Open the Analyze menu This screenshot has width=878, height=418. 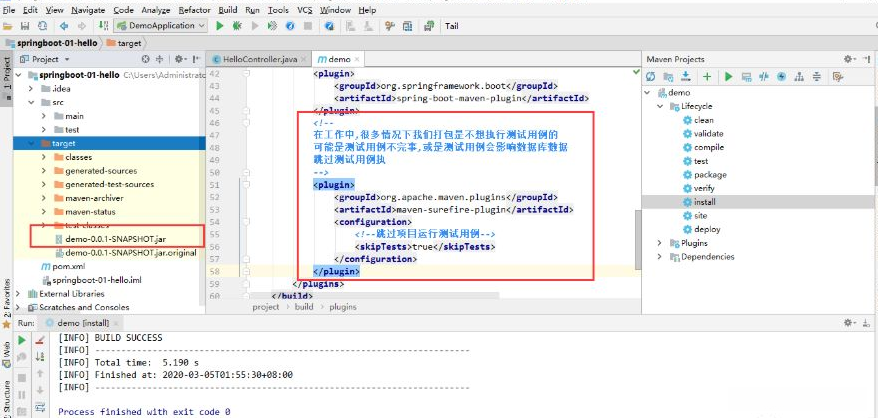[156, 10]
